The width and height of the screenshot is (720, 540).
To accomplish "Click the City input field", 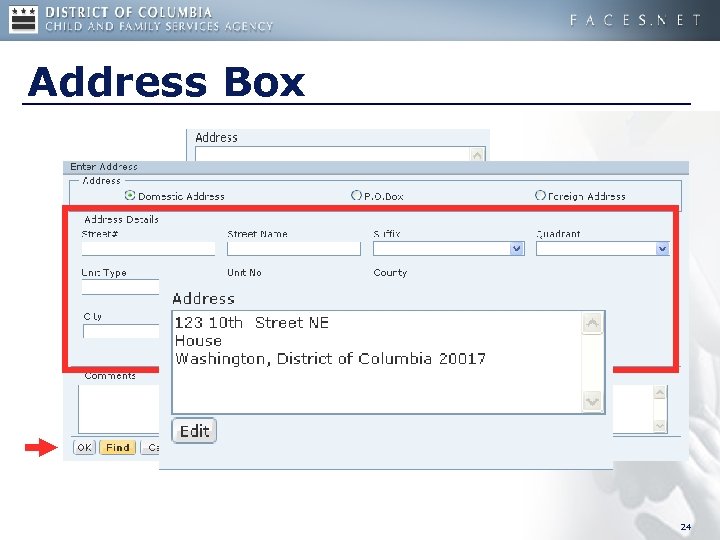I will pyautogui.click(x=121, y=331).
